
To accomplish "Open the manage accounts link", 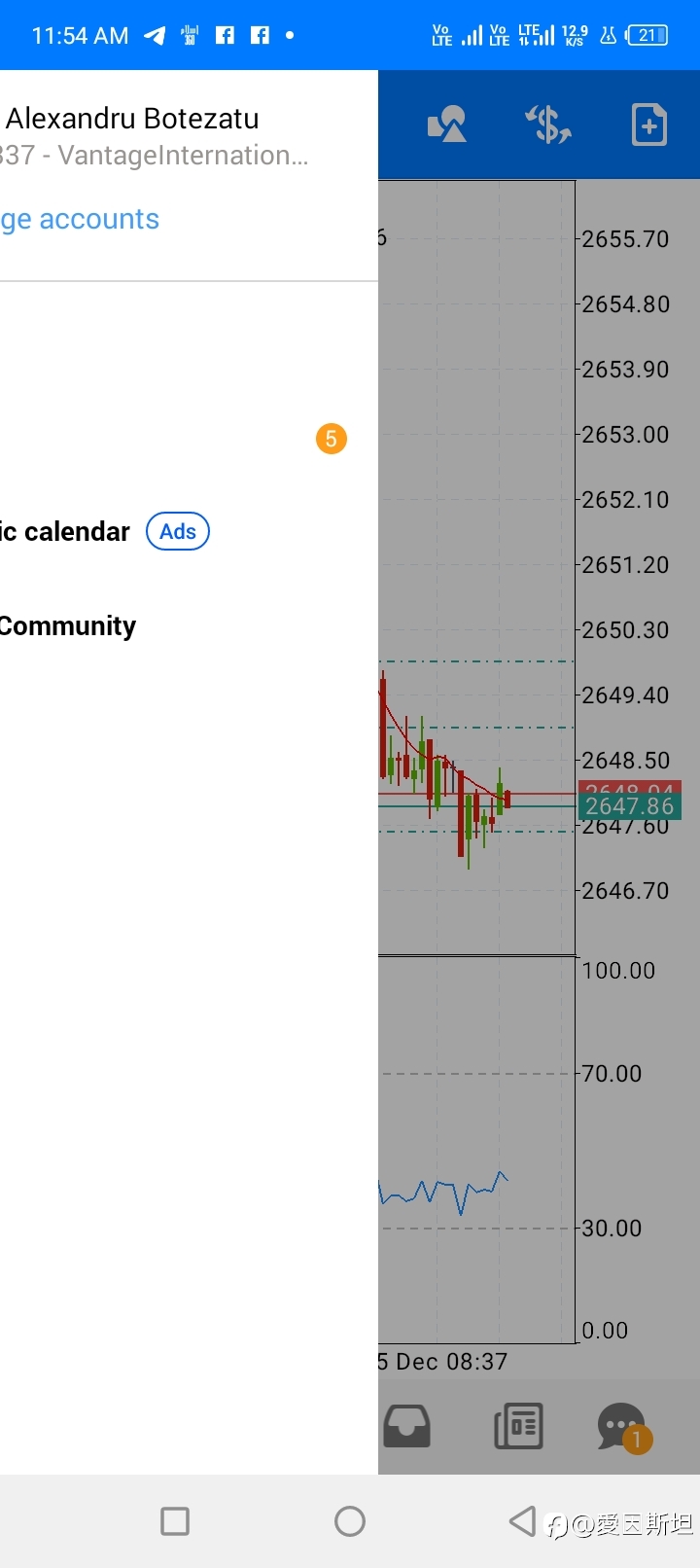I will 80,219.
